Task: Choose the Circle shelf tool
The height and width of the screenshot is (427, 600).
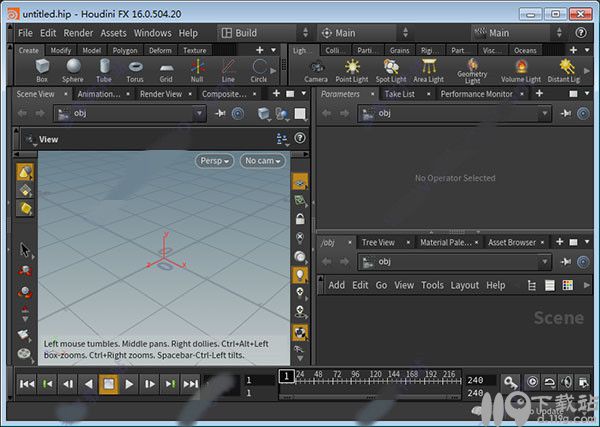Action: click(259, 71)
